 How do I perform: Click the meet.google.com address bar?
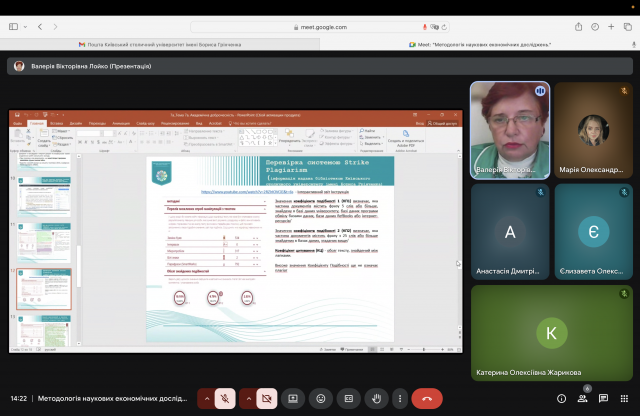pyautogui.click(x=320, y=27)
